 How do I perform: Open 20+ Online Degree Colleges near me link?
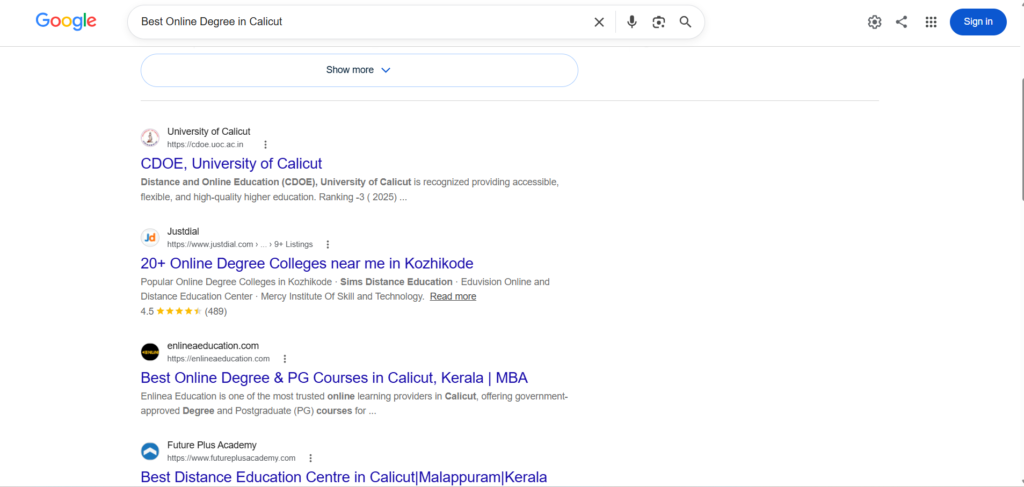click(307, 263)
